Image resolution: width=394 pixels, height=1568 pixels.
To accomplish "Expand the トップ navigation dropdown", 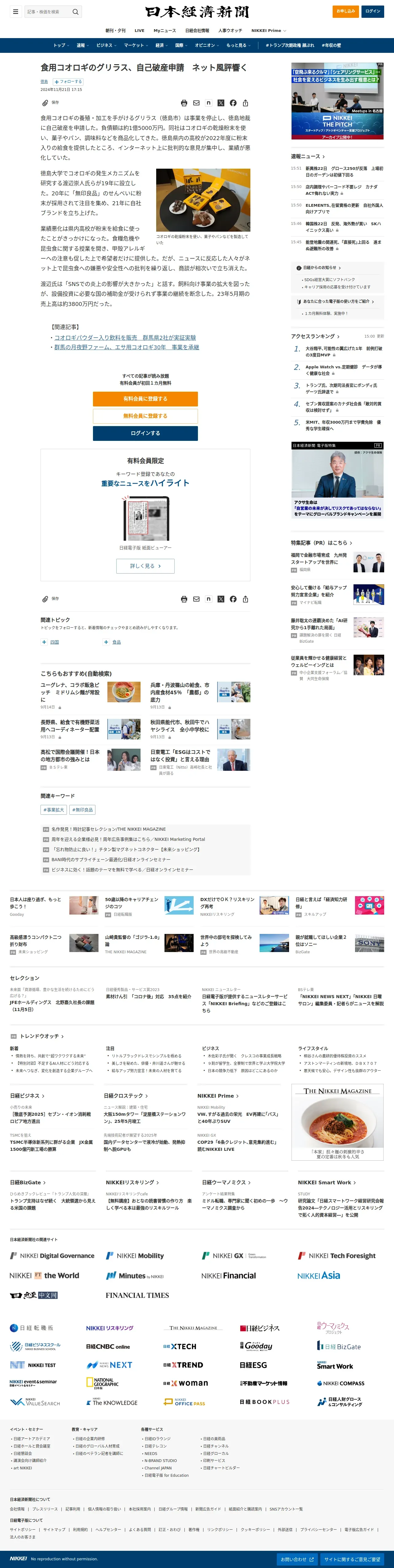I will pyautogui.click(x=61, y=45).
